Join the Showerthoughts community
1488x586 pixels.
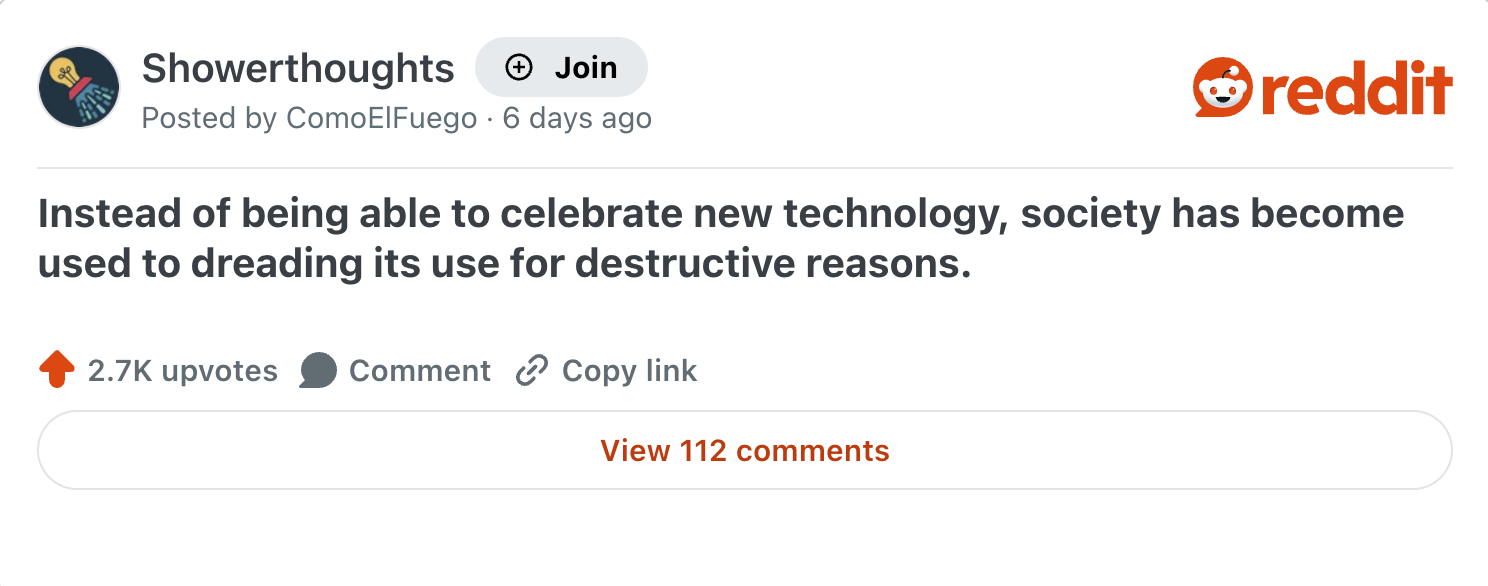tap(561, 68)
